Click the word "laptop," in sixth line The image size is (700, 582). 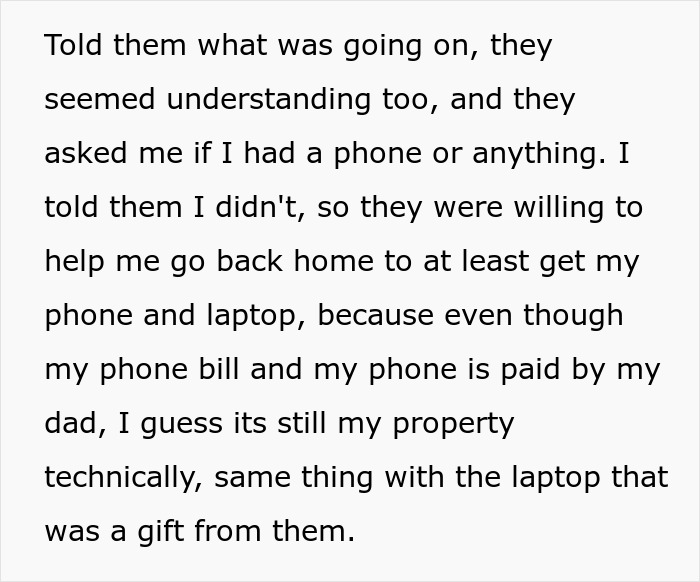tap(257, 316)
